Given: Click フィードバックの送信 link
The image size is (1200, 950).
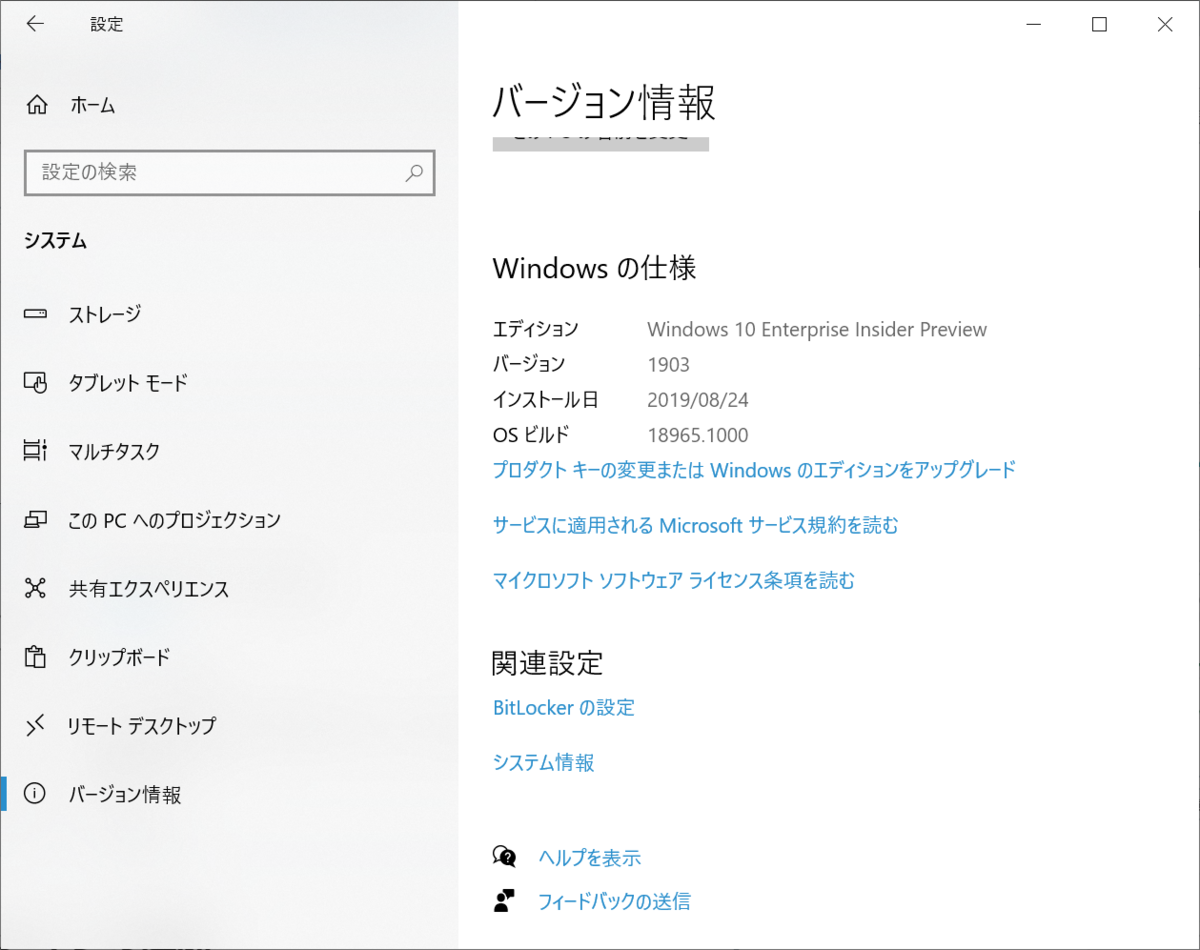Looking at the screenshot, I should pyautogui.click(x=614, y=901).
